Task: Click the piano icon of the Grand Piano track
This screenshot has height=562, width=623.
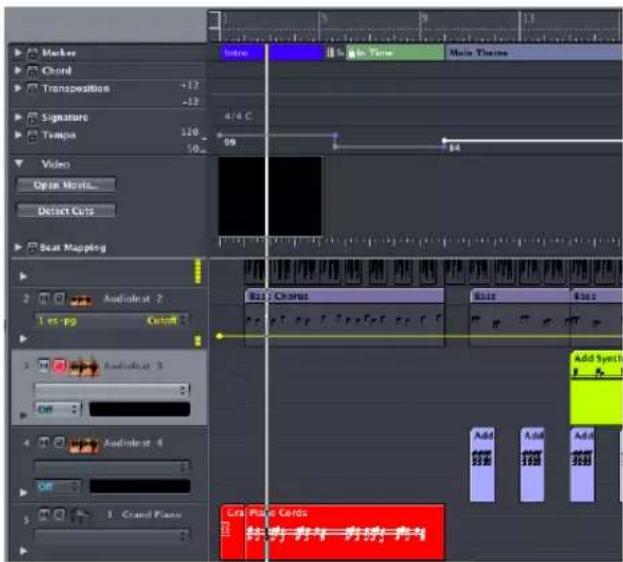Action: click(80, 515)
